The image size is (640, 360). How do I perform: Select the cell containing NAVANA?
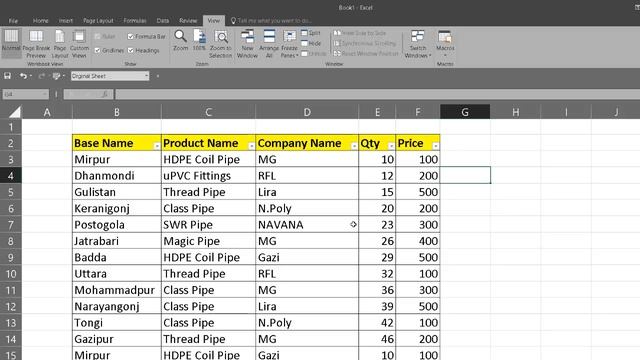(x=307, y=224)
